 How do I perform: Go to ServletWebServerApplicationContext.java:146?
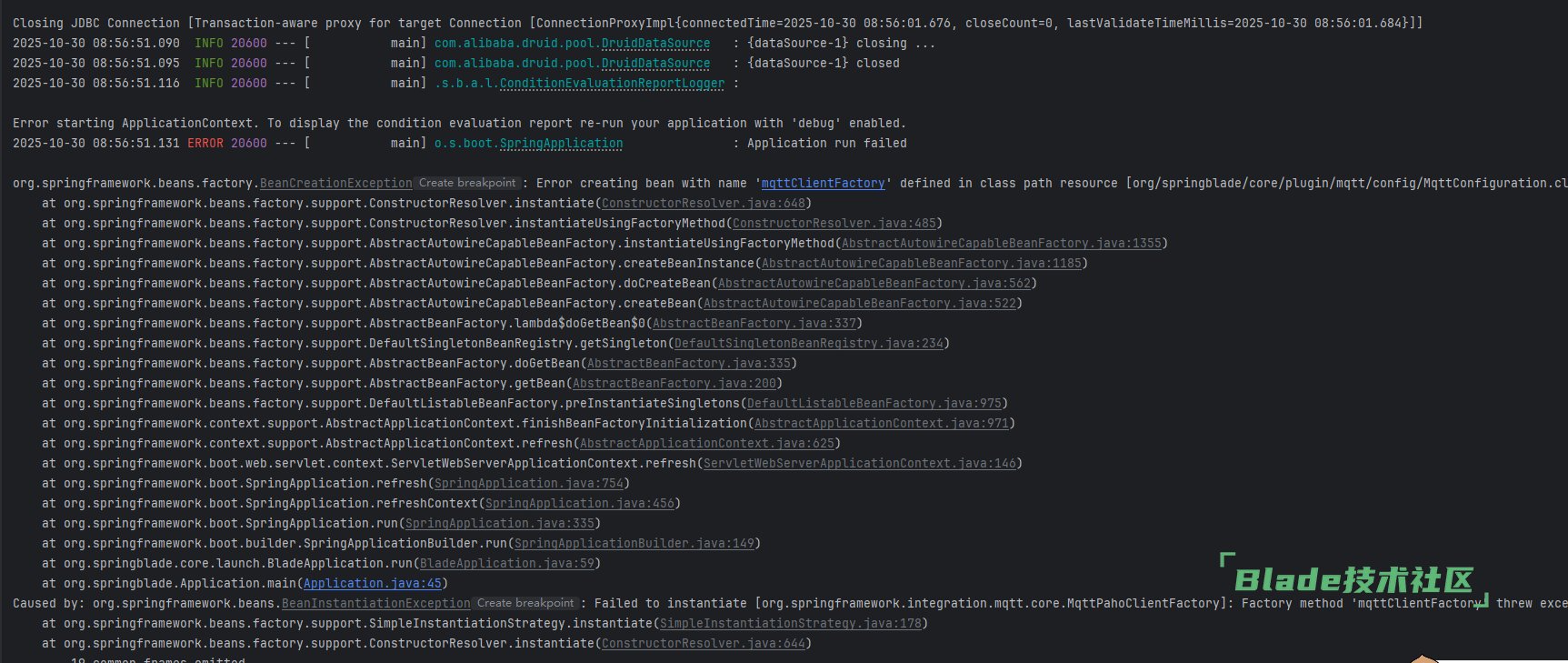point(860,464)
